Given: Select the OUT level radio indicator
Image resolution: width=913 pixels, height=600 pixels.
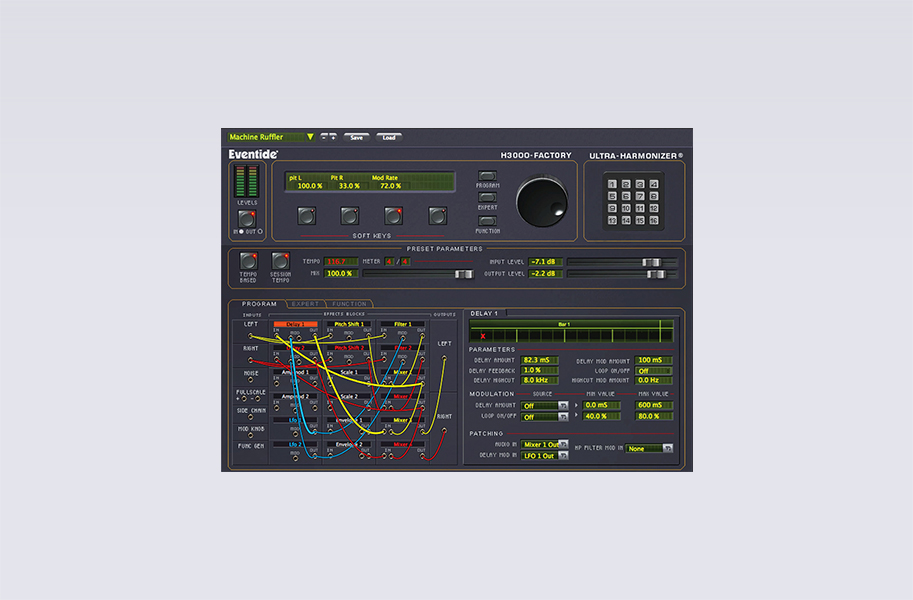Looking at the screenshot, I should click(x=260, y=232).
